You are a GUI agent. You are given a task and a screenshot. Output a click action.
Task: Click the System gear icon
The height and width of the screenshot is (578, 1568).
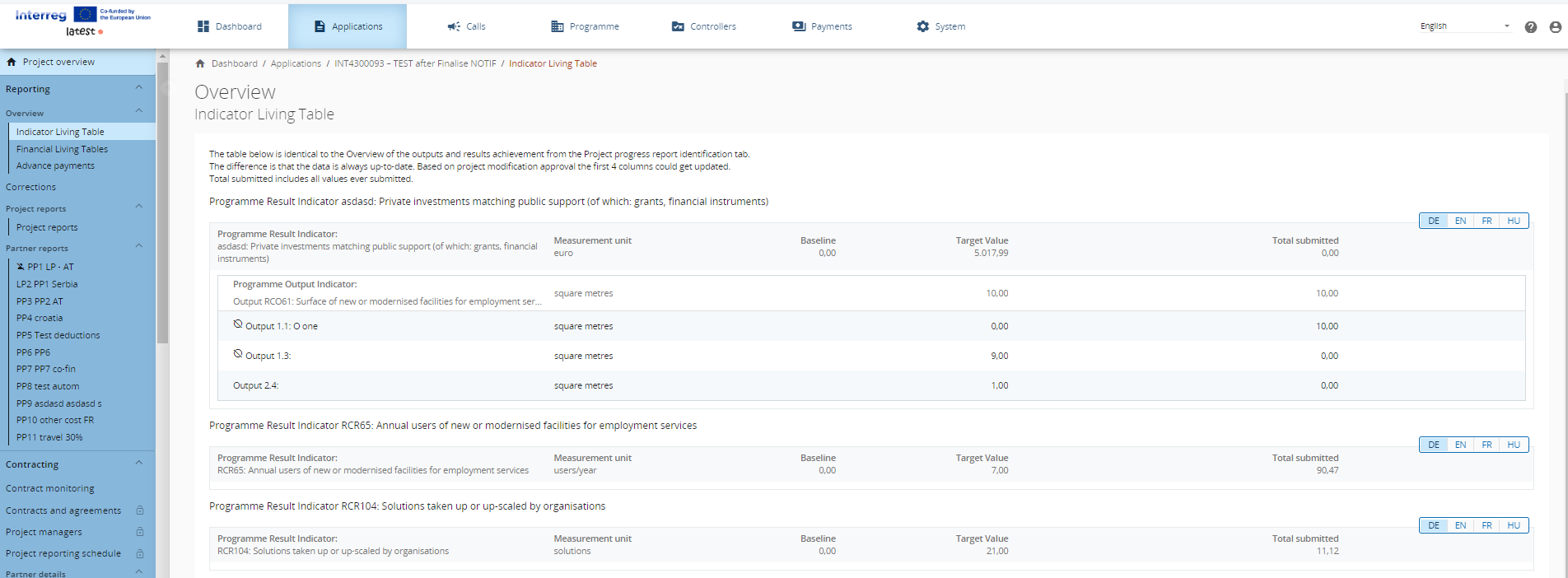(922, 26)
